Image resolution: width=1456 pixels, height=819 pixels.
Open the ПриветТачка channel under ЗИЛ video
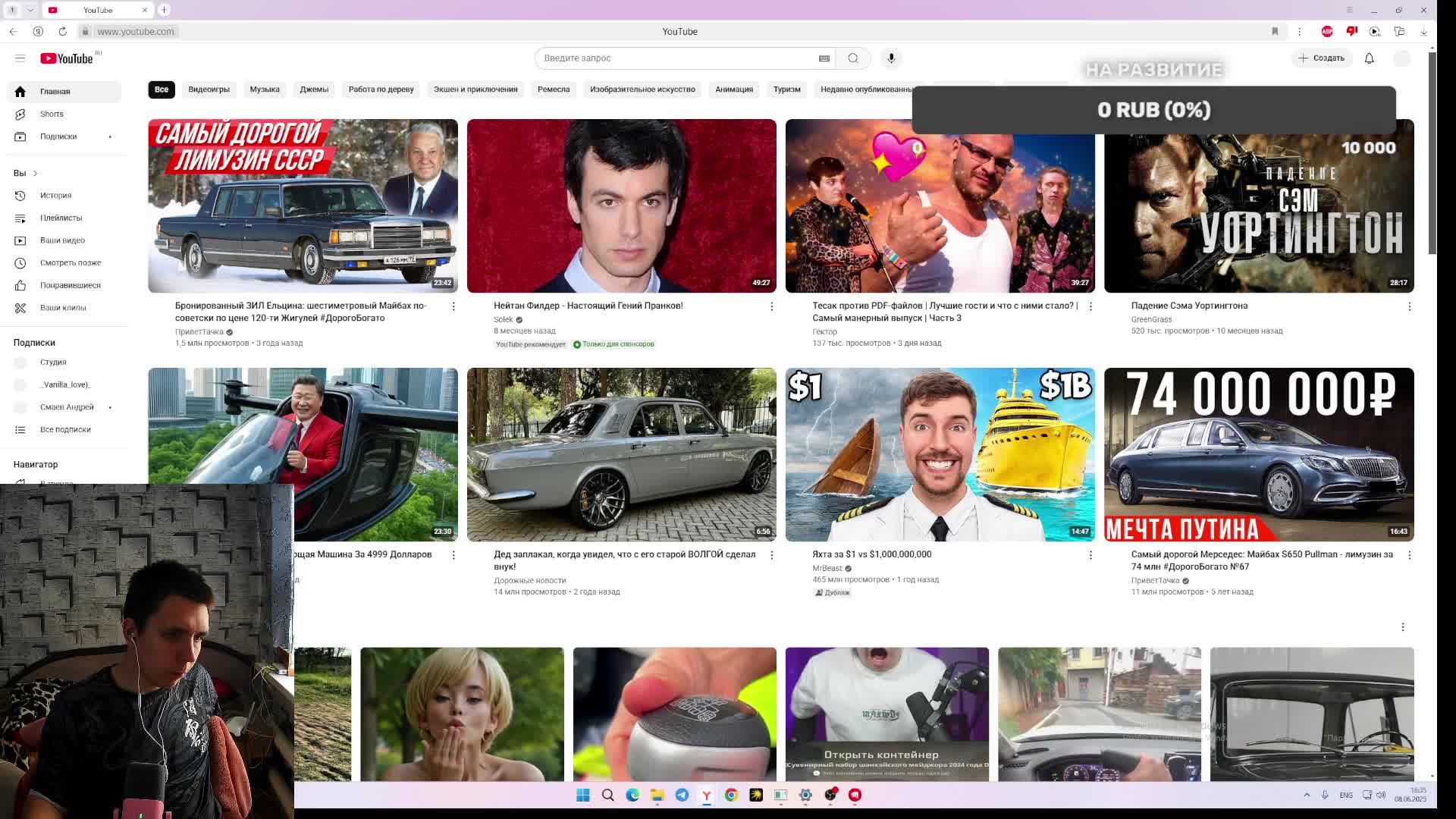(199, 332)
